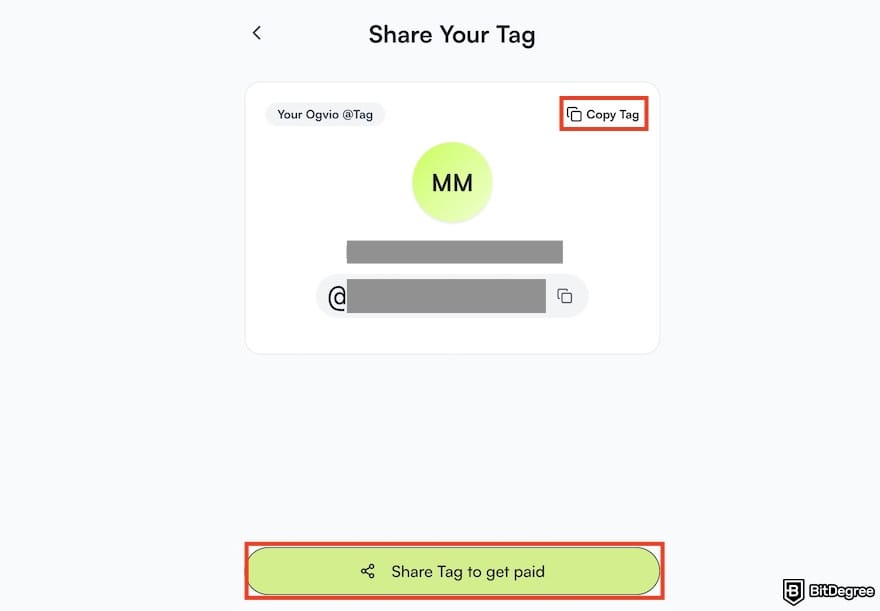
Task: Navigate back using the chevron at top left
Action: coord(257,33)
